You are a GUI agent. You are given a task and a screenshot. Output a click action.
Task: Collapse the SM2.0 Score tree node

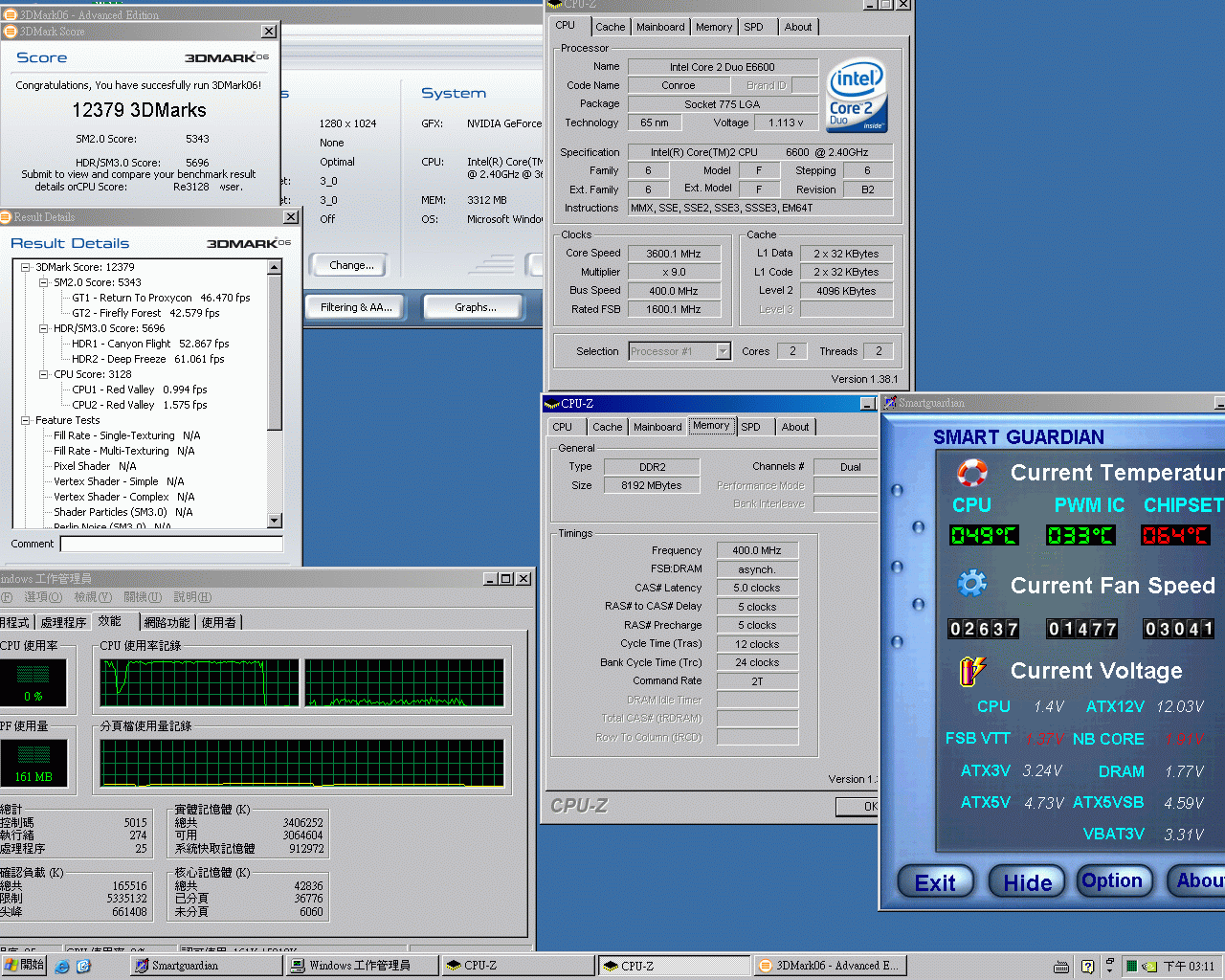point(43,282)
